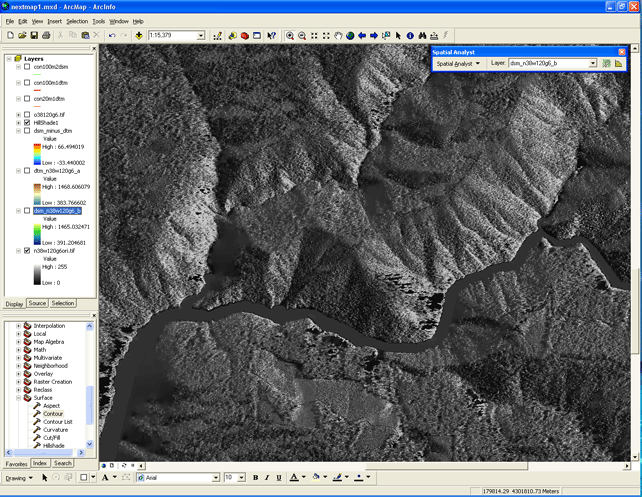Enable the dtm_n38w120g6_a layer checkbox

tap(27, 171)
